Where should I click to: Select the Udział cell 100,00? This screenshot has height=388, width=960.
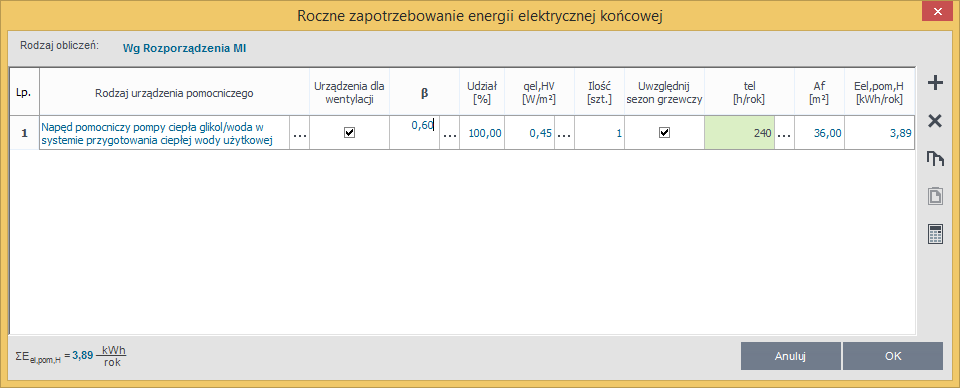coord(482,132)
